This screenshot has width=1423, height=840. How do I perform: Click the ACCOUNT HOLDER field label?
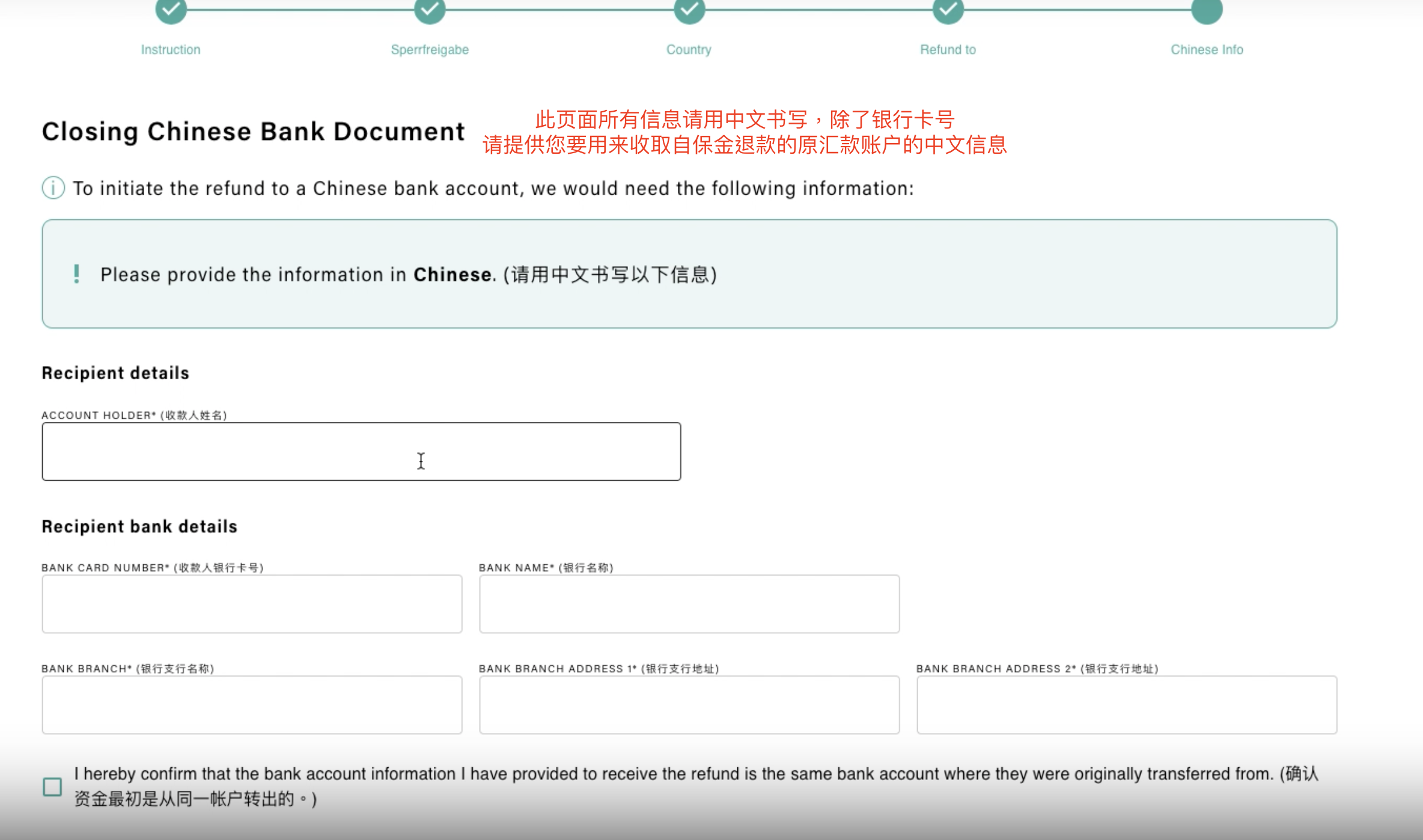134,415
